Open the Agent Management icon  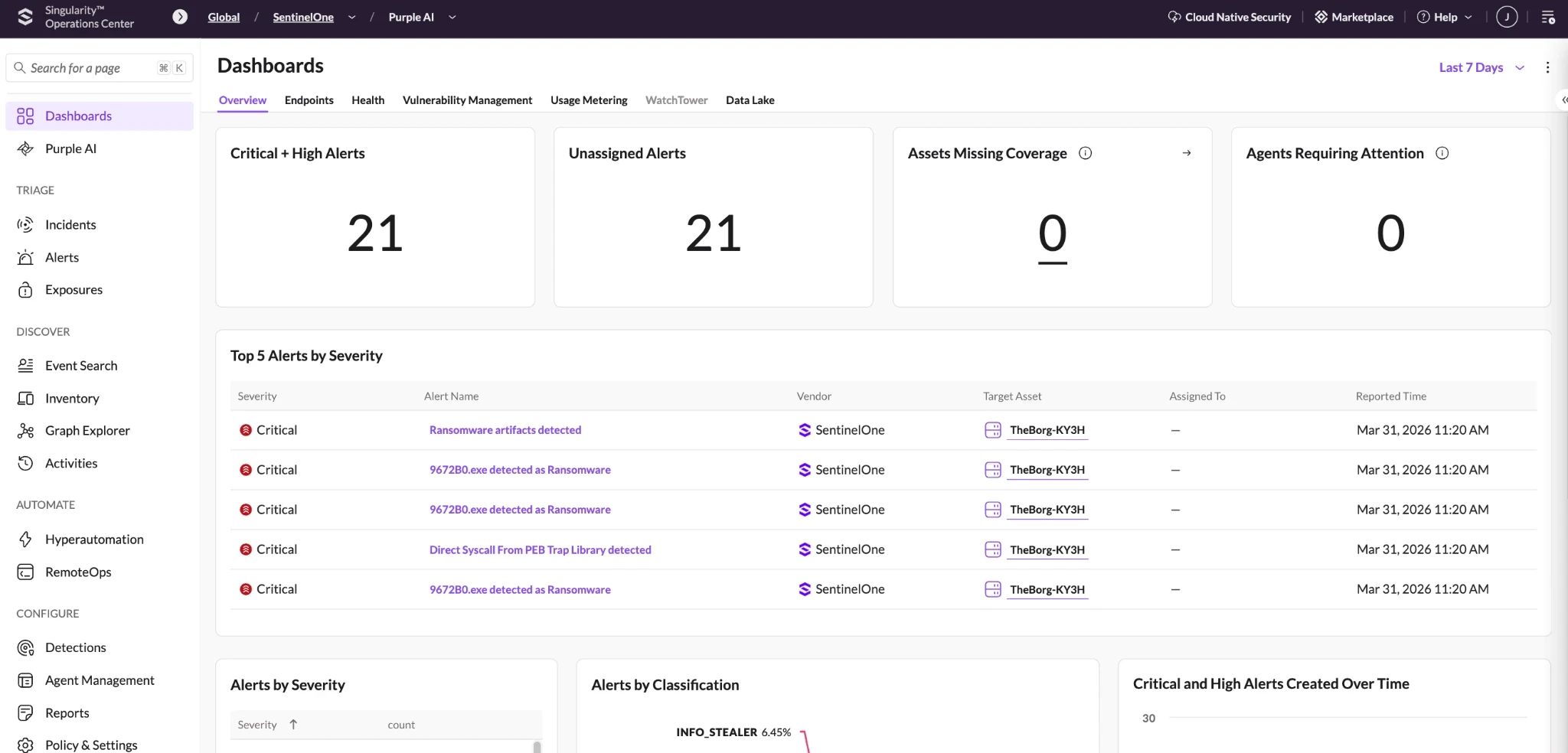coord(25,680)
